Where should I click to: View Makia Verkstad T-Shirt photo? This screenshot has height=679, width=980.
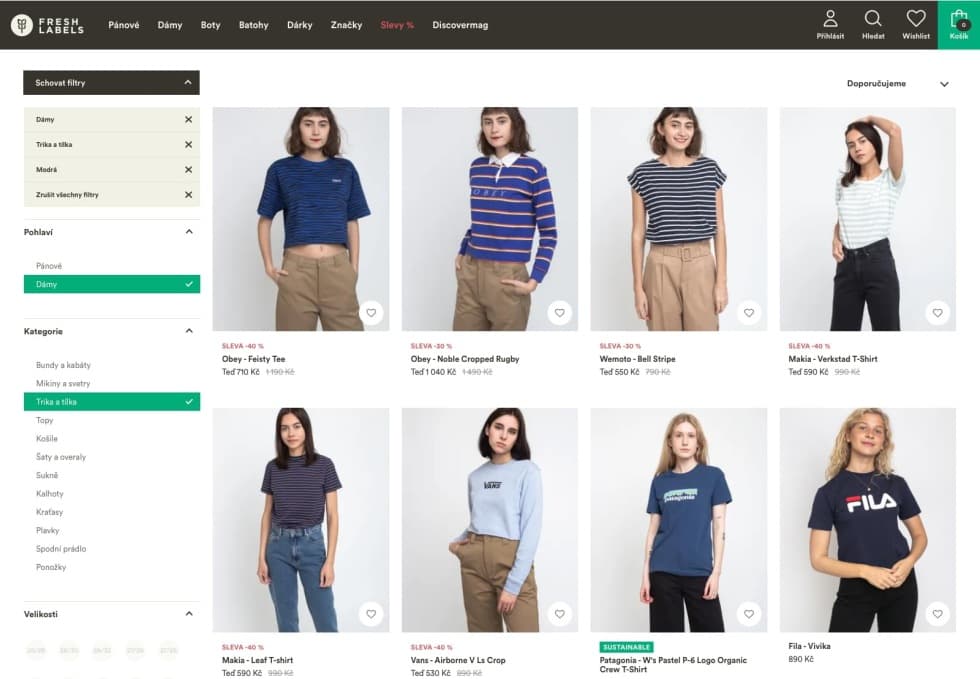pyautogui.click(x=868, y=219)
